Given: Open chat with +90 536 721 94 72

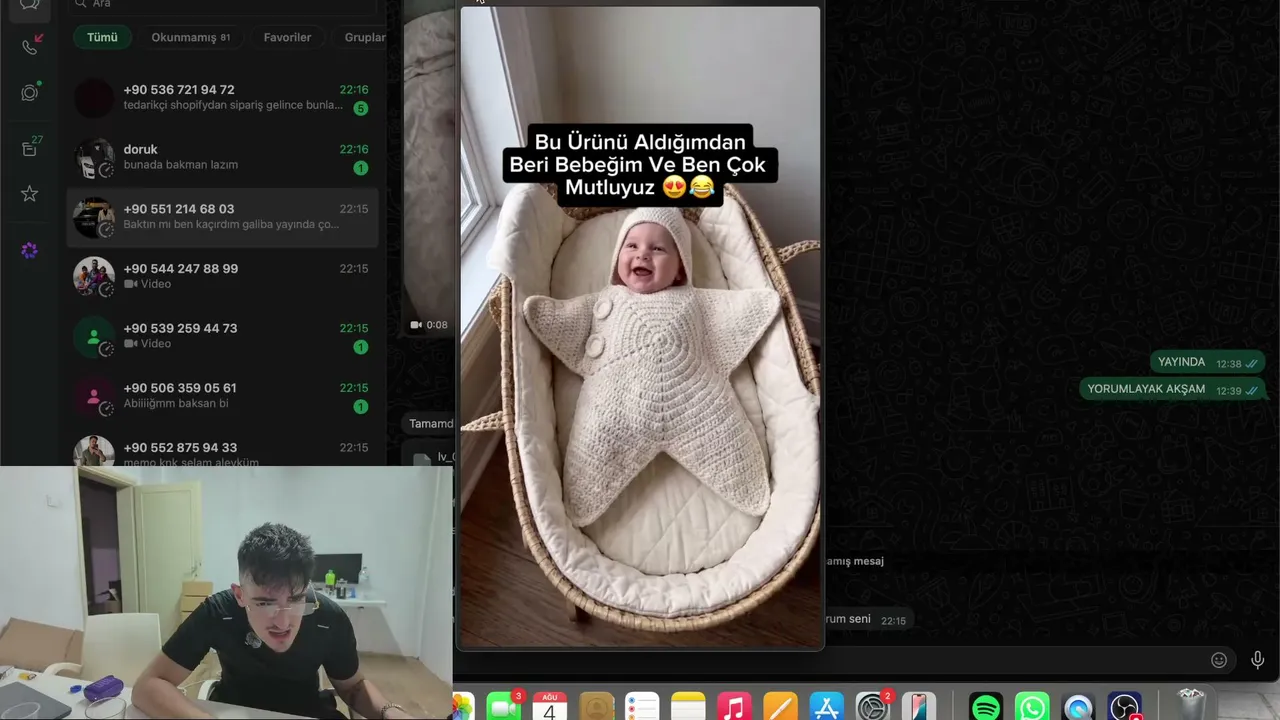Looking at the screenshot, I should [222, 98].
